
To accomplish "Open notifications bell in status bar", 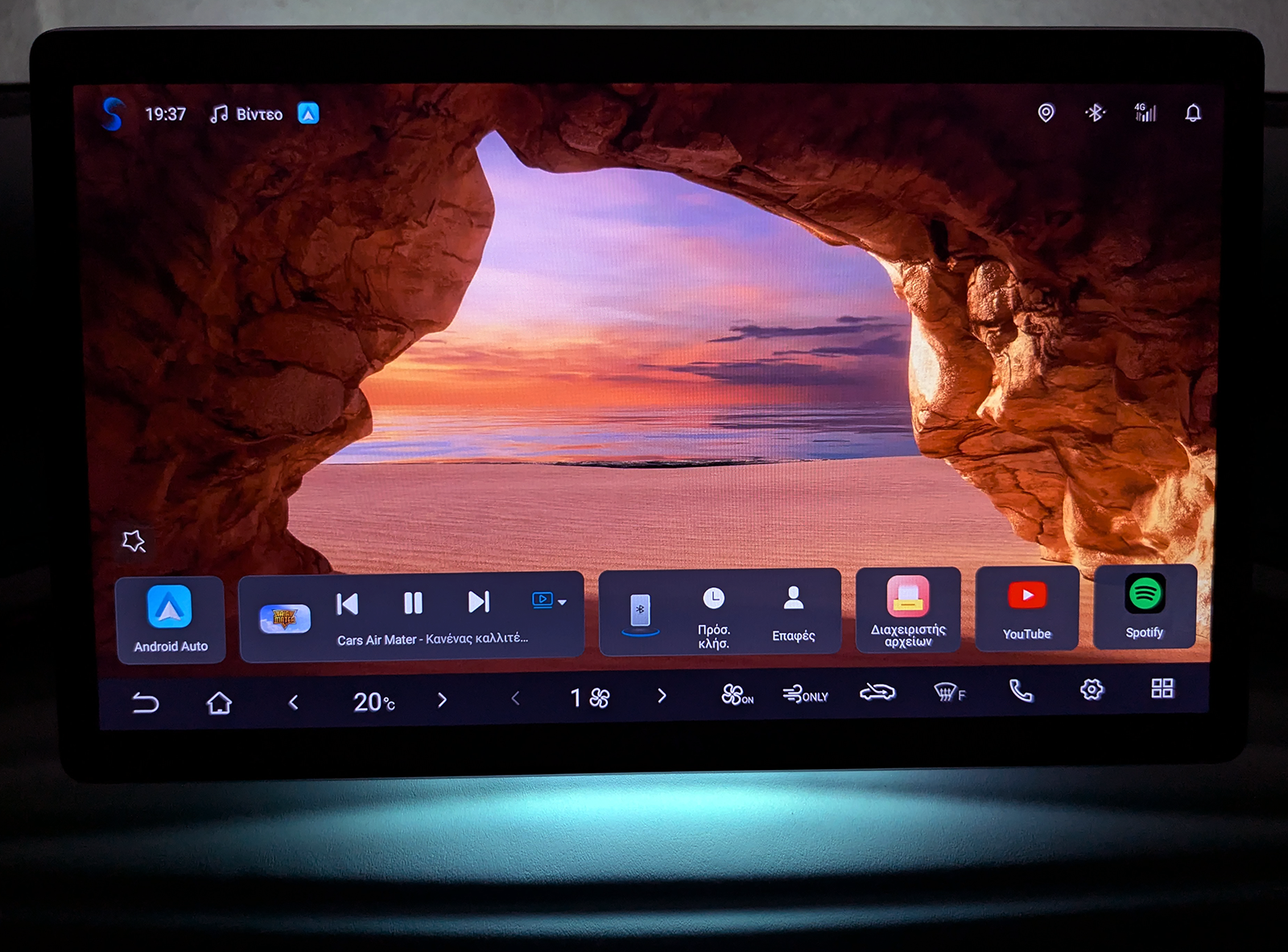I will point(1192,114).
